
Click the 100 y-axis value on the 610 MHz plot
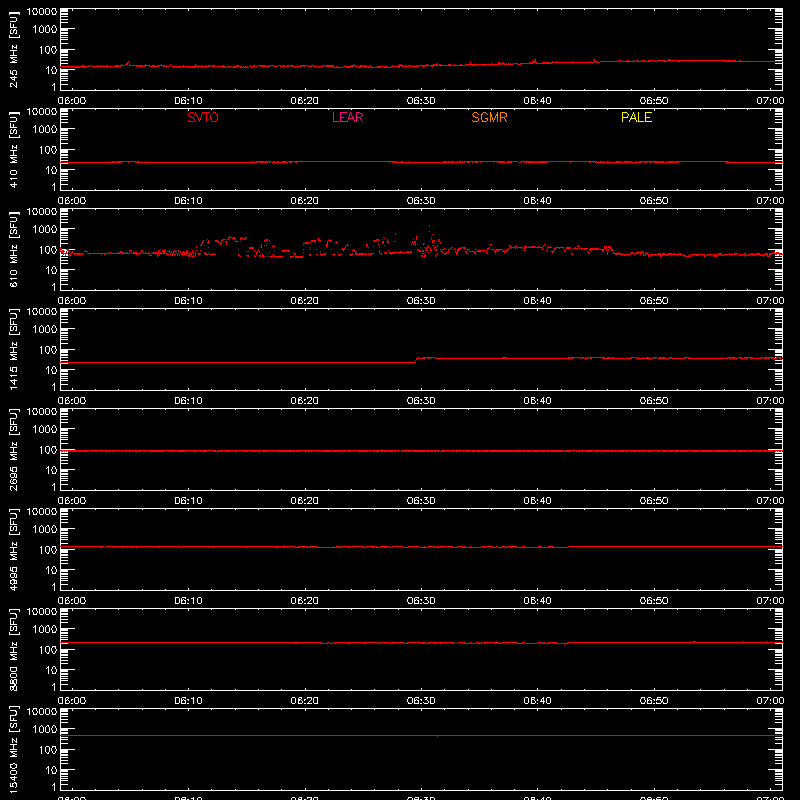tap(48, 250)
